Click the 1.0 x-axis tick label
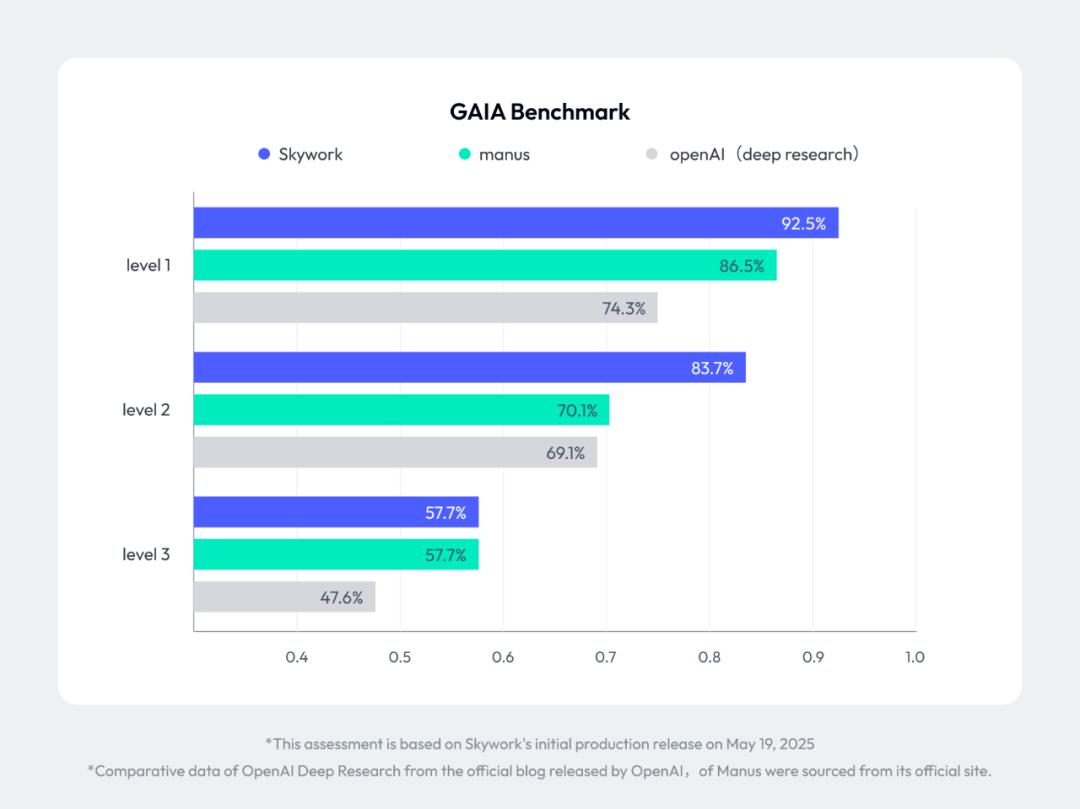This screenshot has height=809, width=1080. point(914,657)
